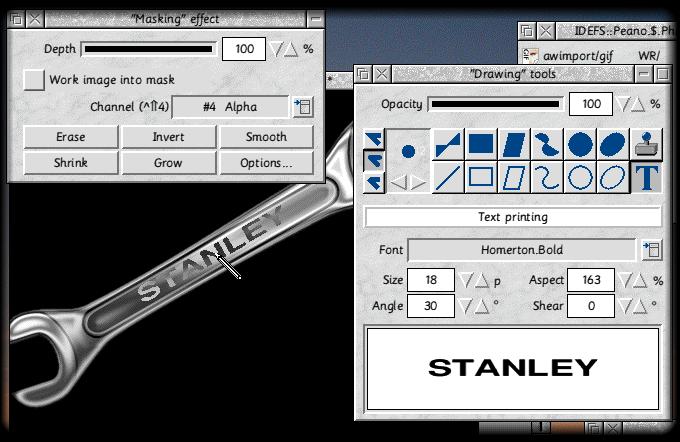
Task: Send Drawing tools window to back
Action: [363, 74]
